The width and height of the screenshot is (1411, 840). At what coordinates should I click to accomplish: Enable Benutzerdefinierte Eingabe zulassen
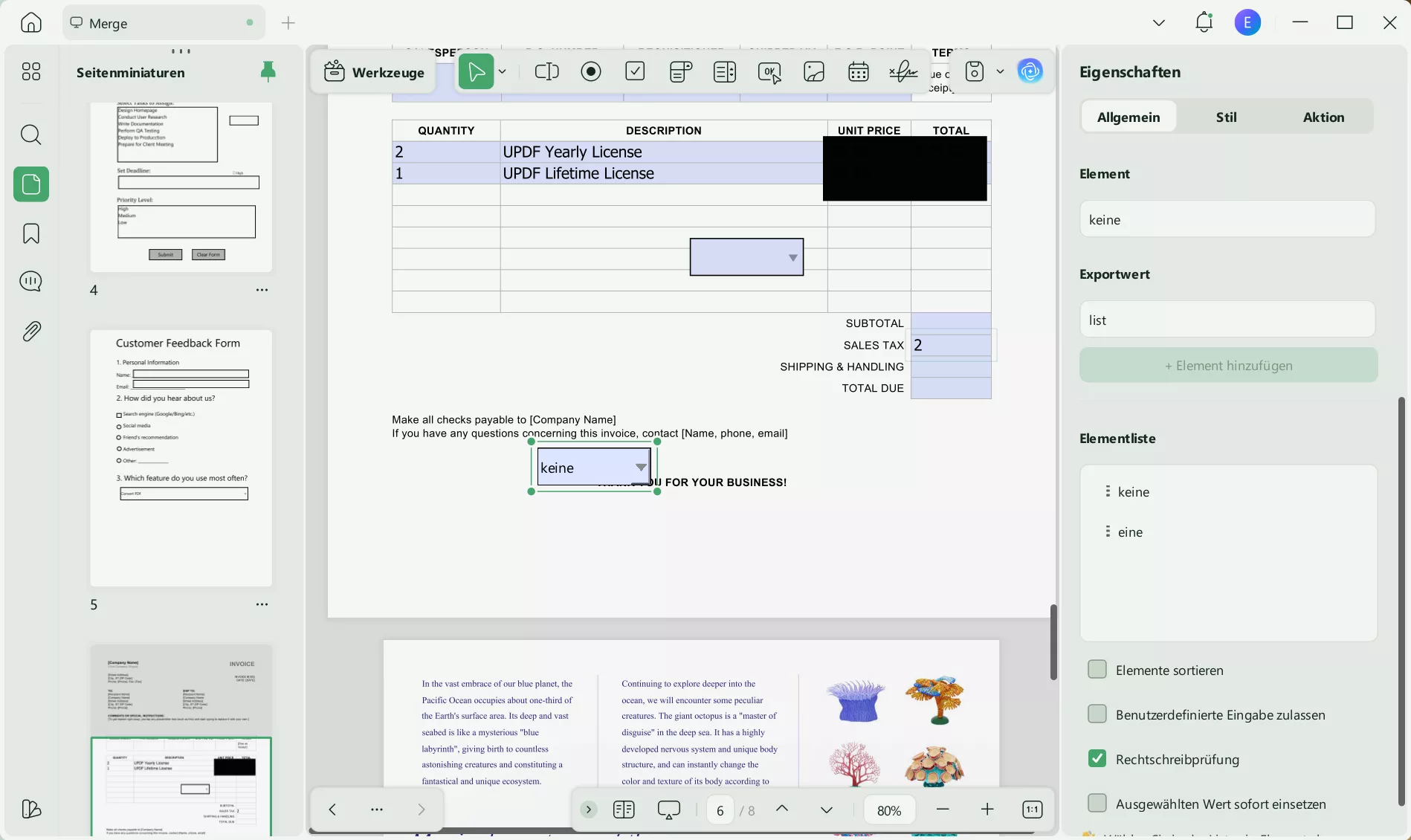click(1097, 714)
